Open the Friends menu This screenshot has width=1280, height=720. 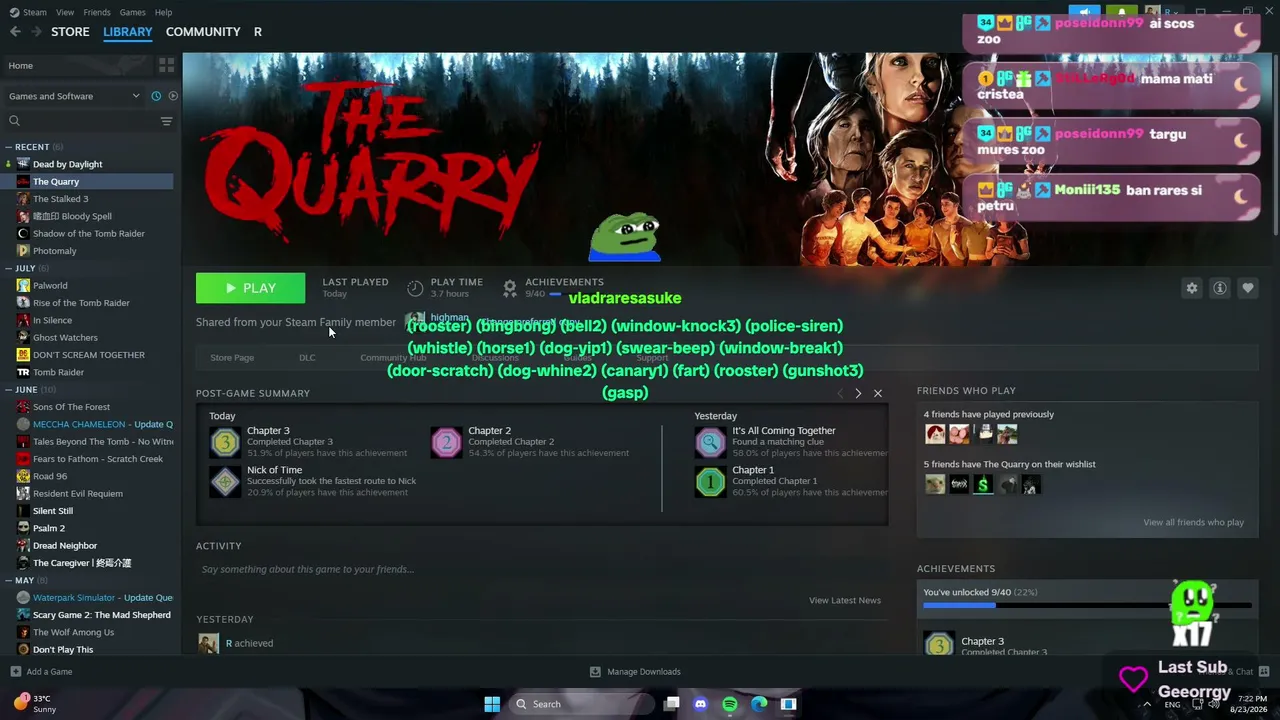[x=97, y=12]
